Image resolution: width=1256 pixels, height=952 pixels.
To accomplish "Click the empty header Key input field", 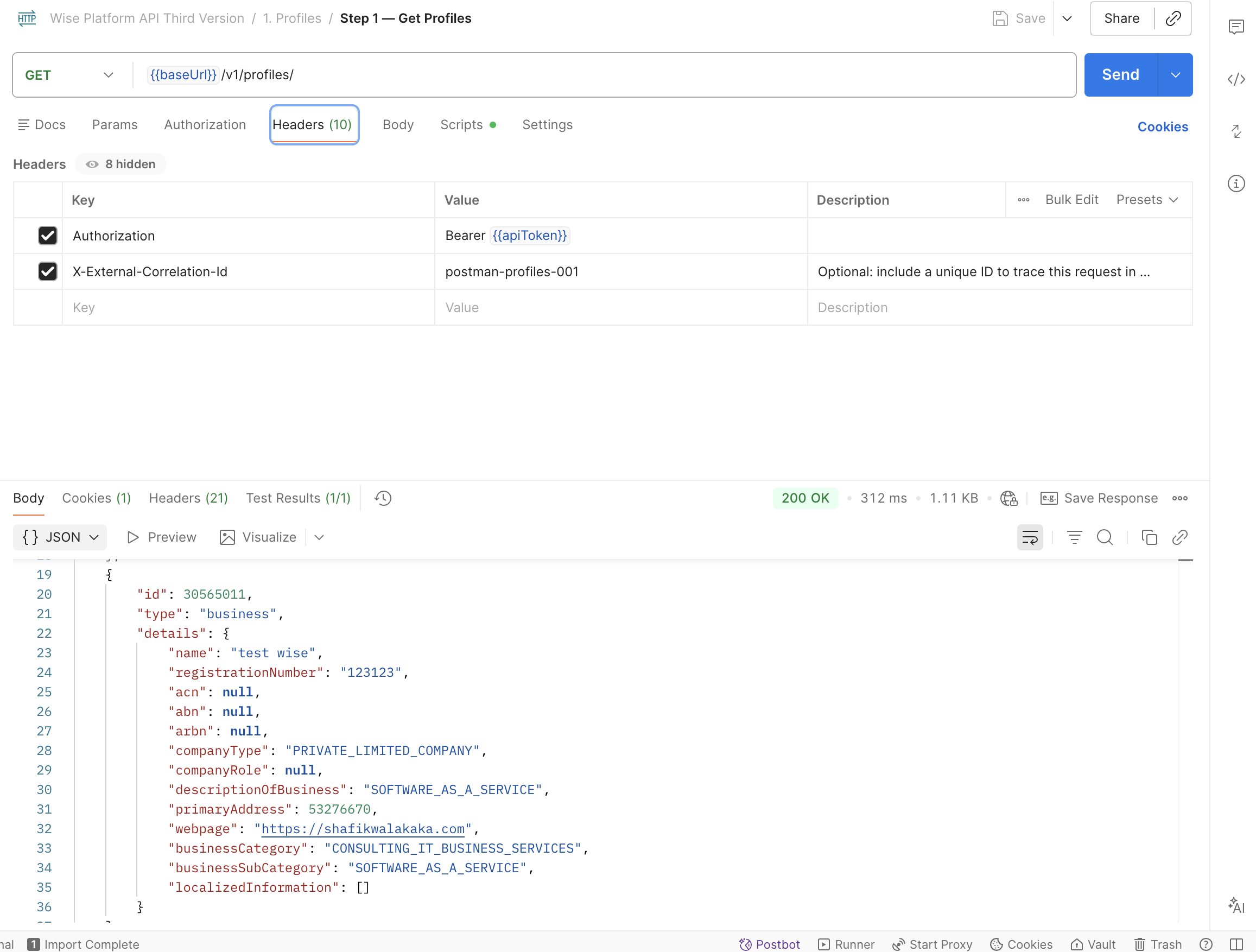I will click(248, 307).
